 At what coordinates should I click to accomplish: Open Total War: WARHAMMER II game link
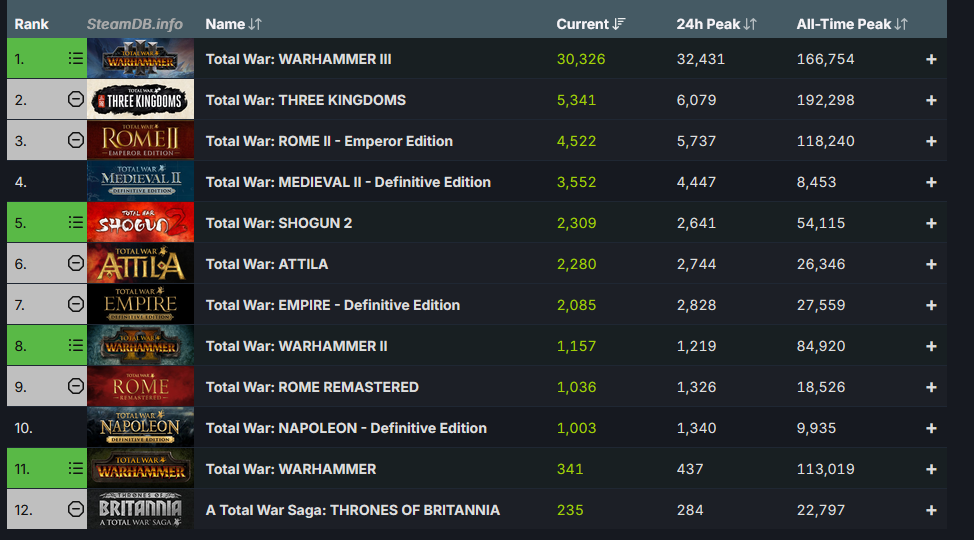tap(296, 346)
